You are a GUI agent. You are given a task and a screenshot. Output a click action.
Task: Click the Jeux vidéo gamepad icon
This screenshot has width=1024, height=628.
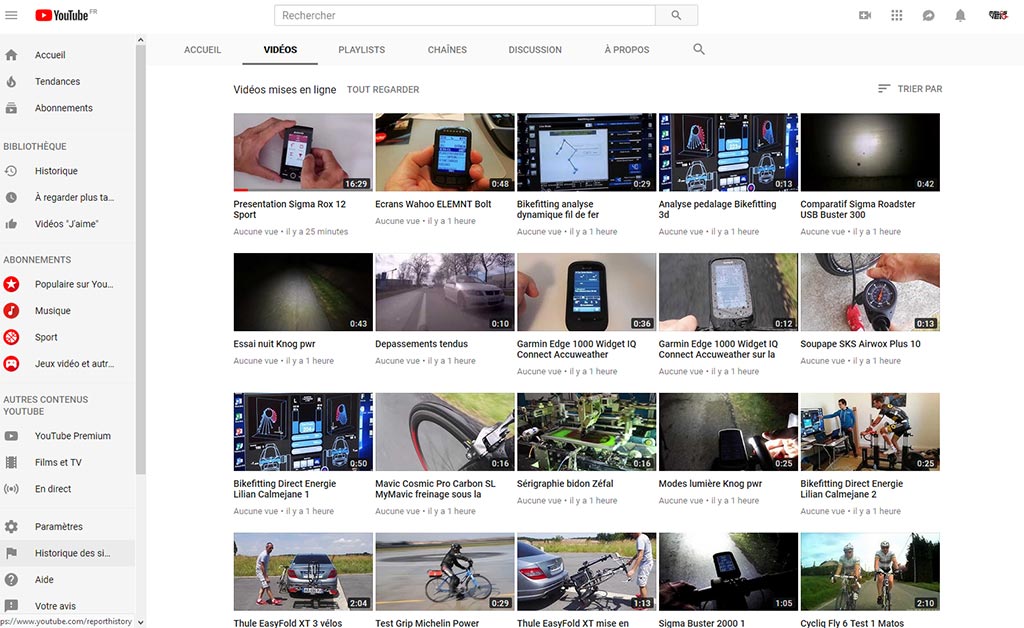coord(11,364)
